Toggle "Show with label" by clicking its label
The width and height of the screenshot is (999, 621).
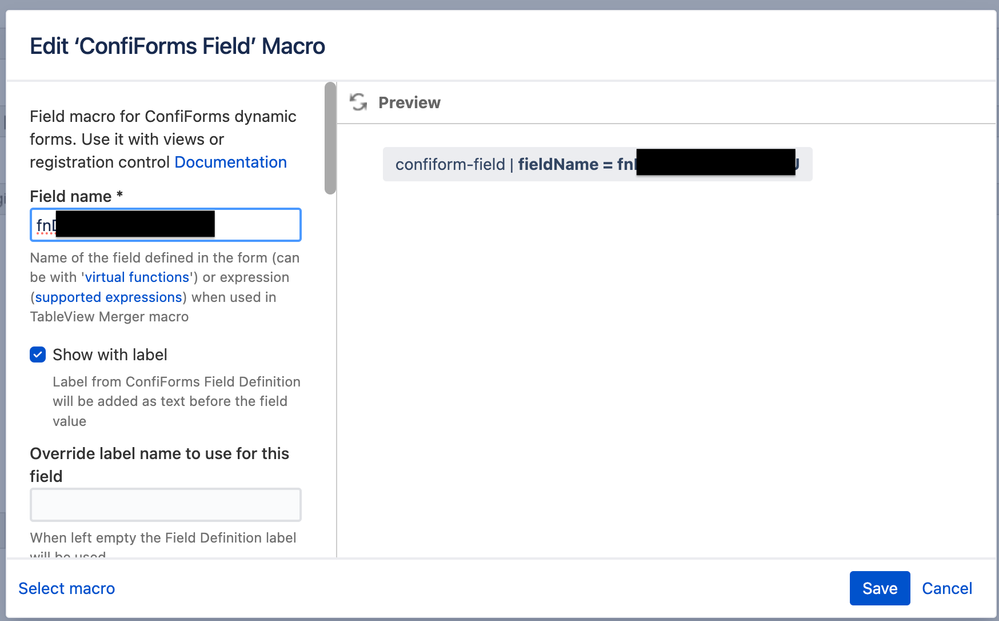pyautogui.click(x=110, y=354)
